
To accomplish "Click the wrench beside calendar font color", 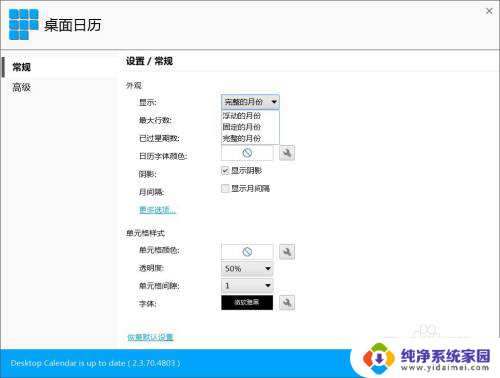I will point(287,153).
